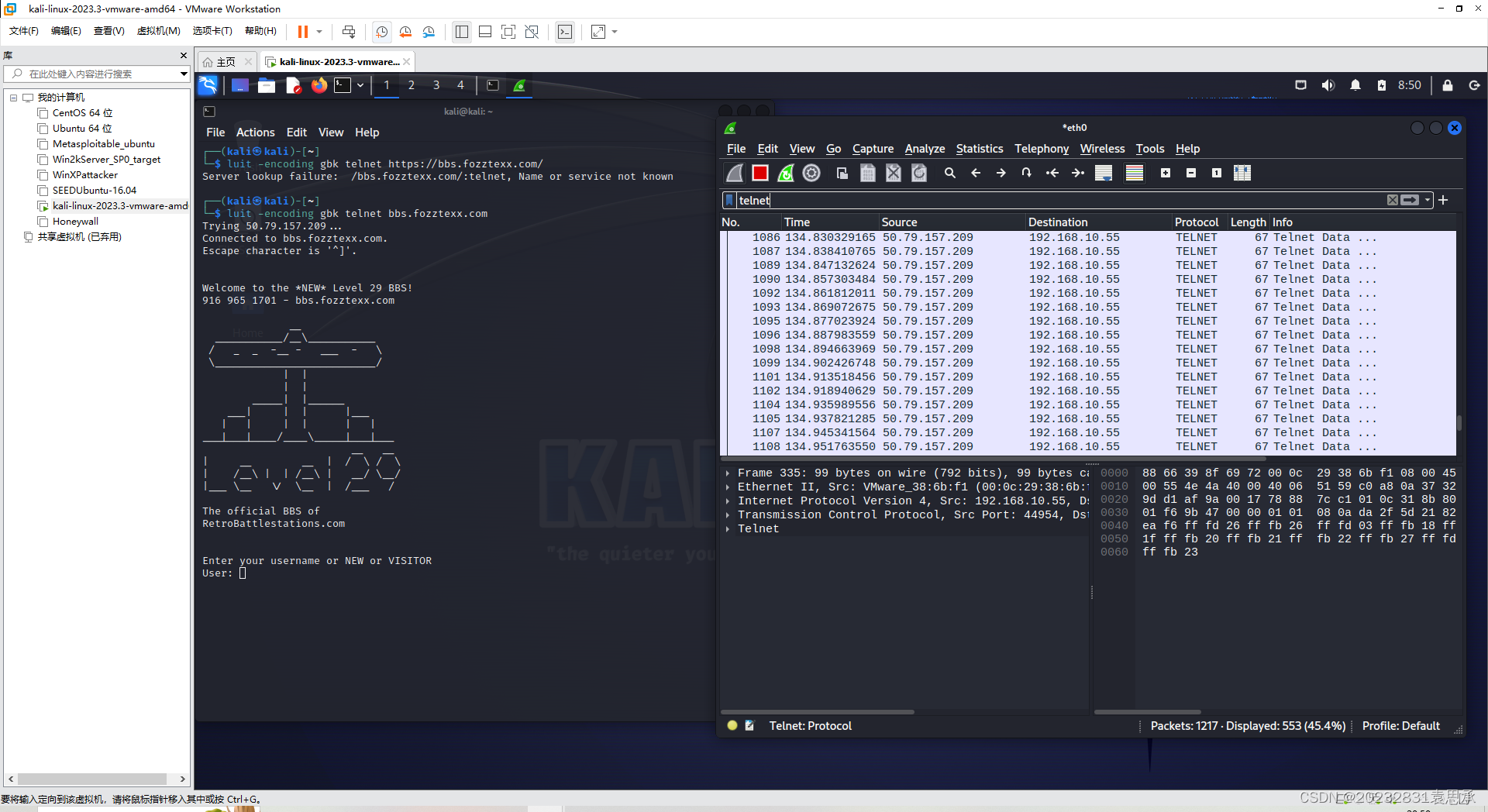Zoom in Wireshark main window text
The width and height of the screenshot is (1488, 812).
point(1166,173)
